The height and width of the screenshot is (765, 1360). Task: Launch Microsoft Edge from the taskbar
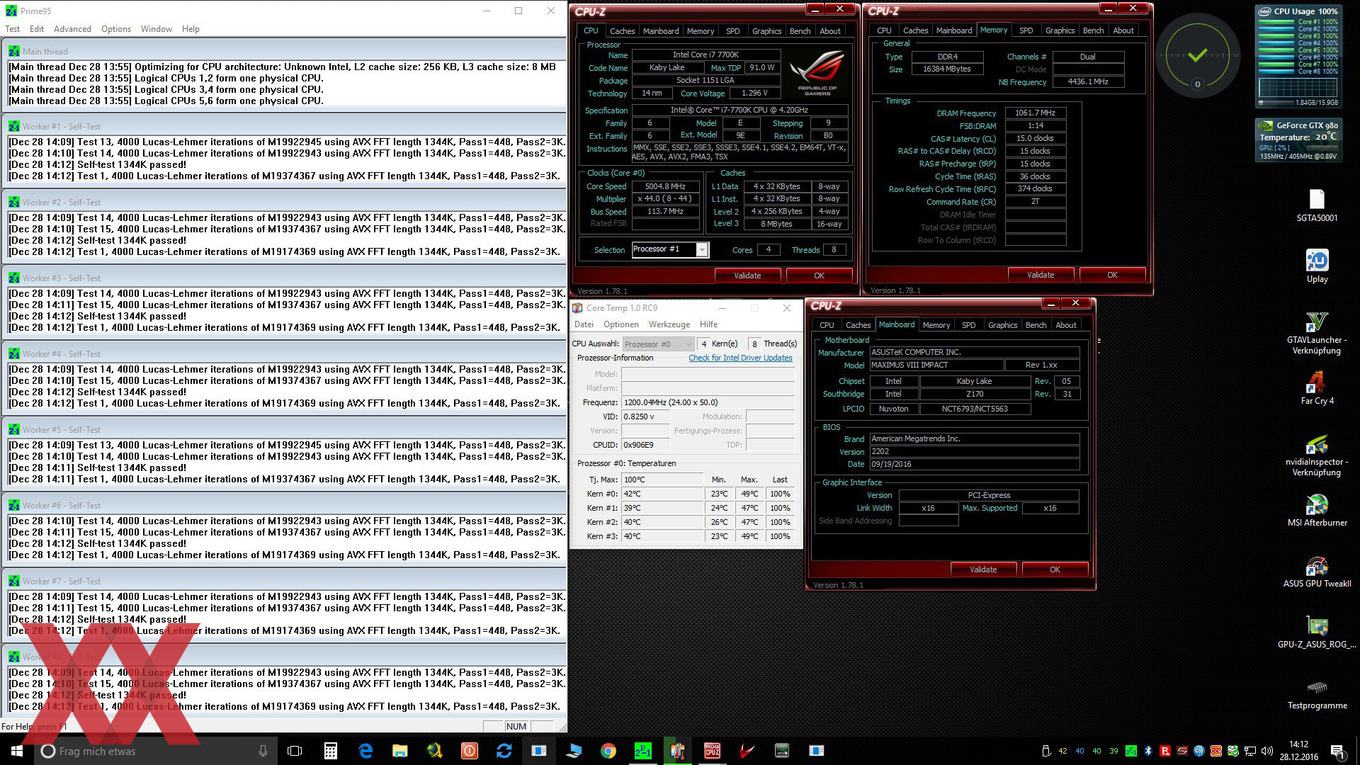coord(366,751)
